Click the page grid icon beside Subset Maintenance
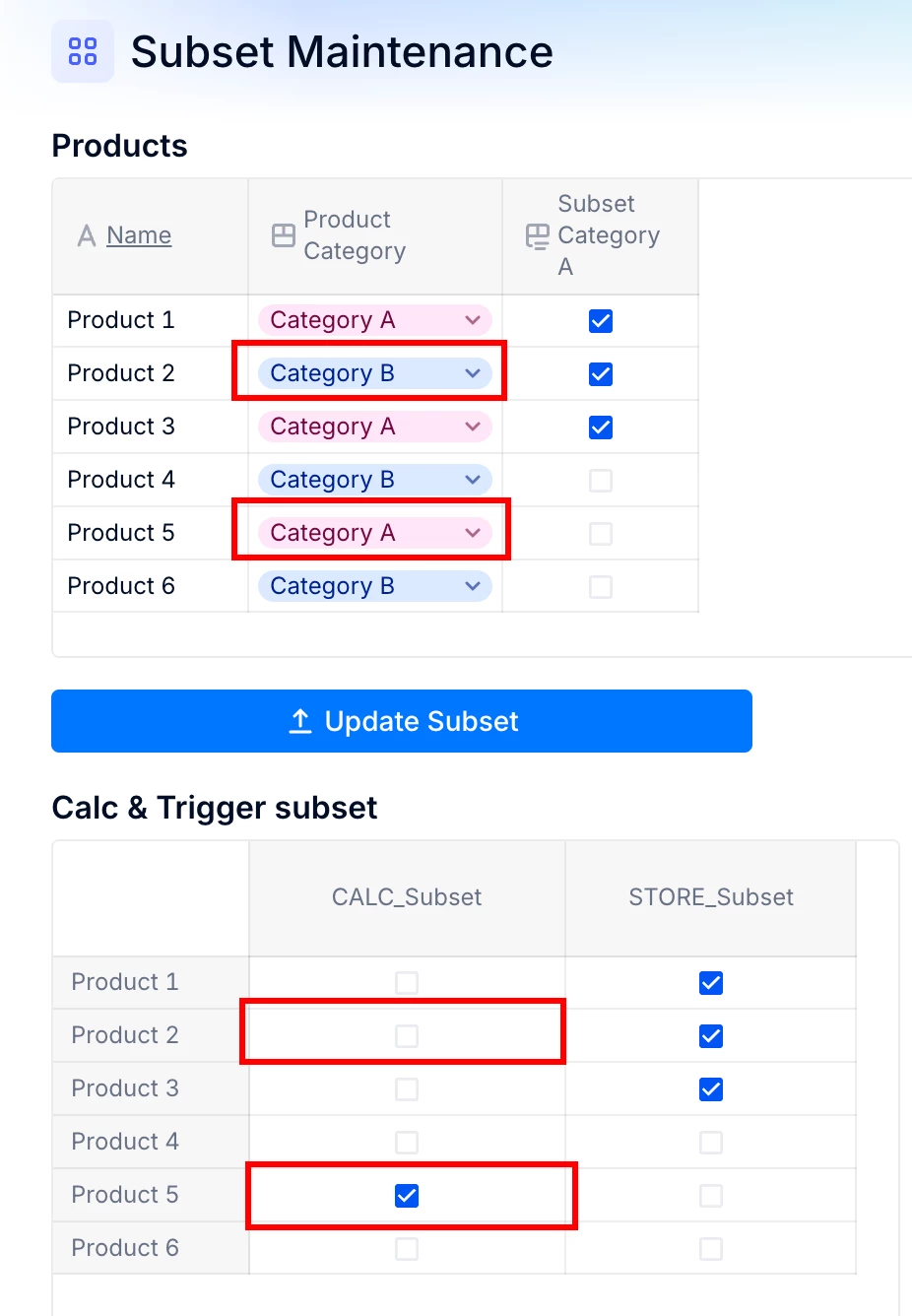The height and width of the screenshot is (1316, 912). [x=83, y=51]
